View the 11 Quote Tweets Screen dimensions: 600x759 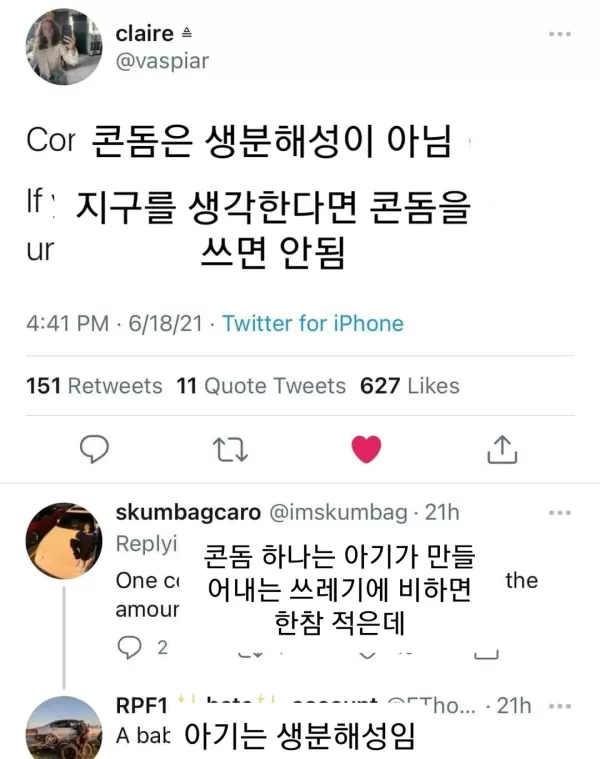[x=261, y=386]
